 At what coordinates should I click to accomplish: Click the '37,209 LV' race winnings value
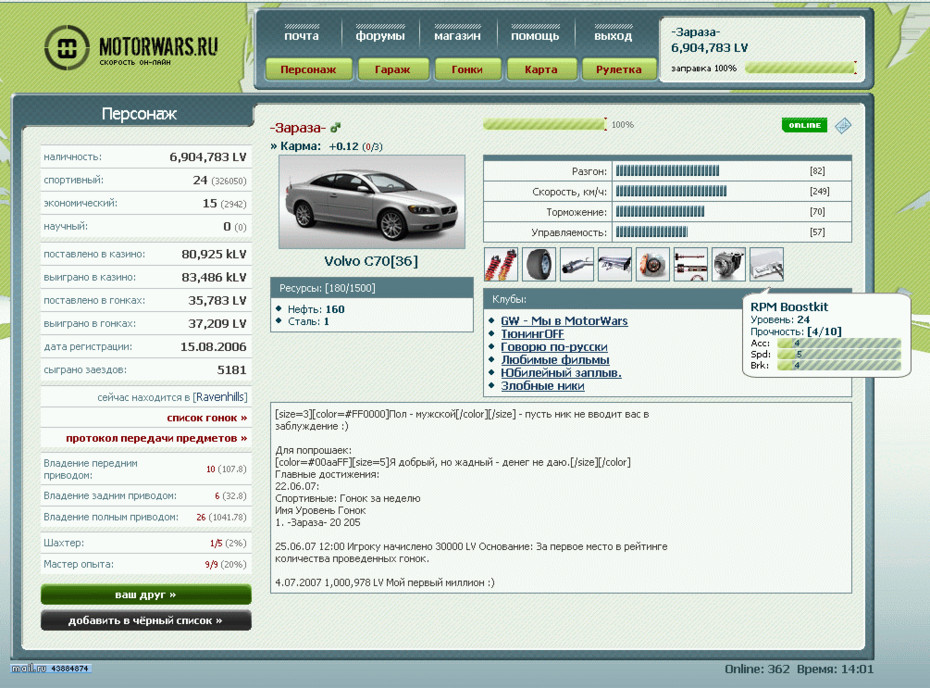218,324
